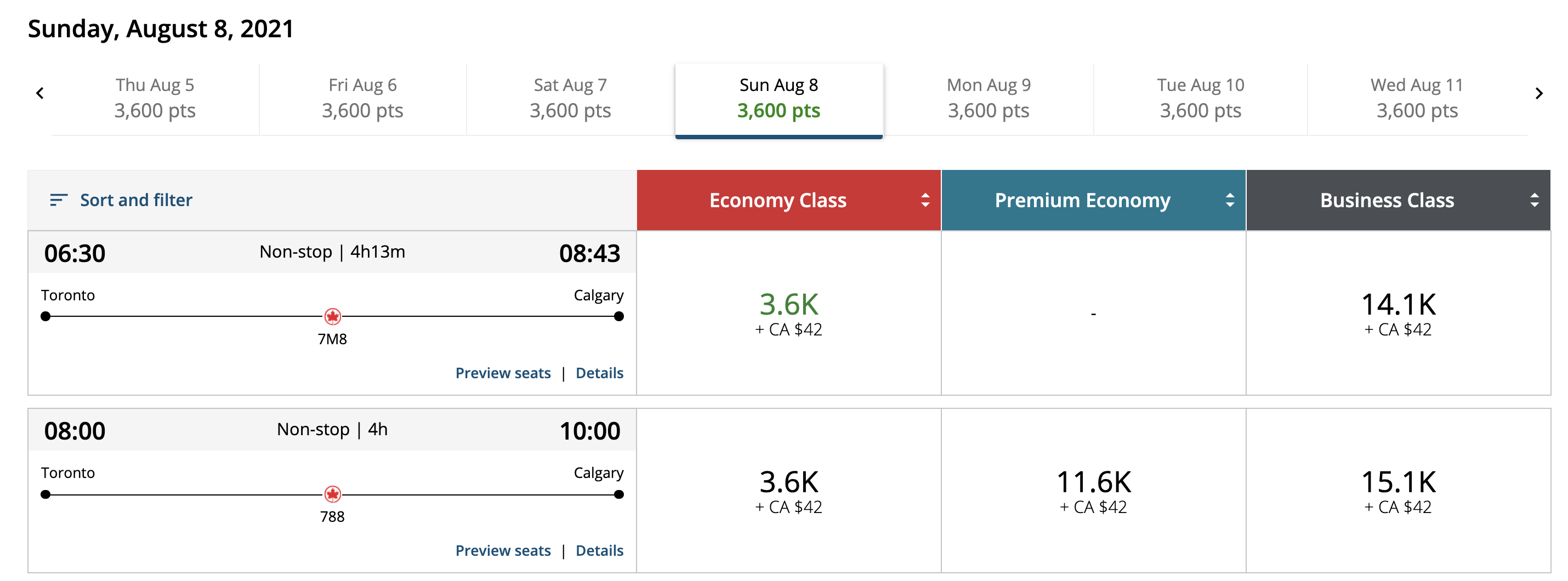Click the next dates right arrow
The height and width of the screenshot is (581, 1568).
pyautogui.click(x=1538, y=93)
